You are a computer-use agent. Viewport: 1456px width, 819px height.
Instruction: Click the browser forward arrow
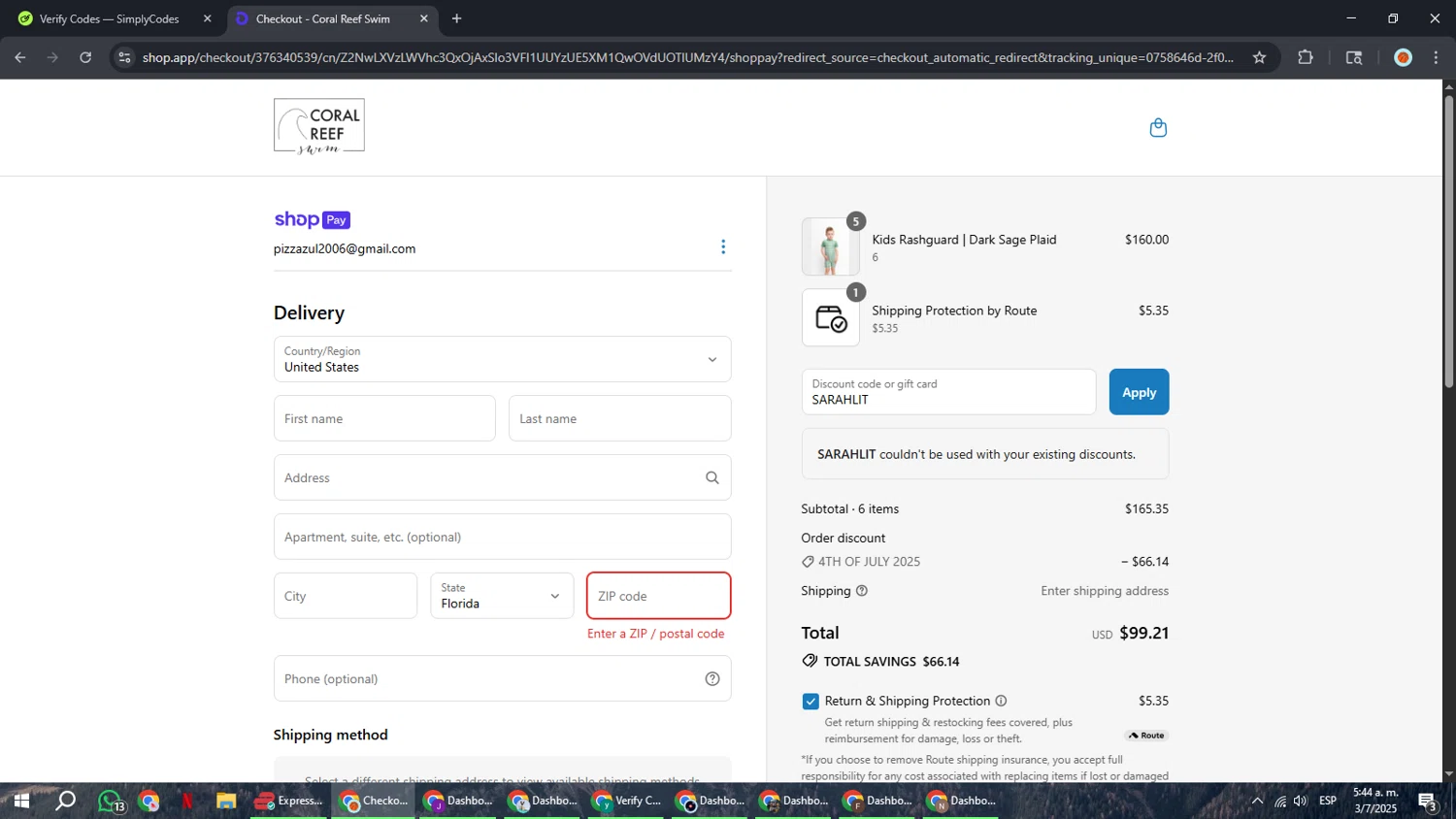pyautogui.click(x=52, y=57)
